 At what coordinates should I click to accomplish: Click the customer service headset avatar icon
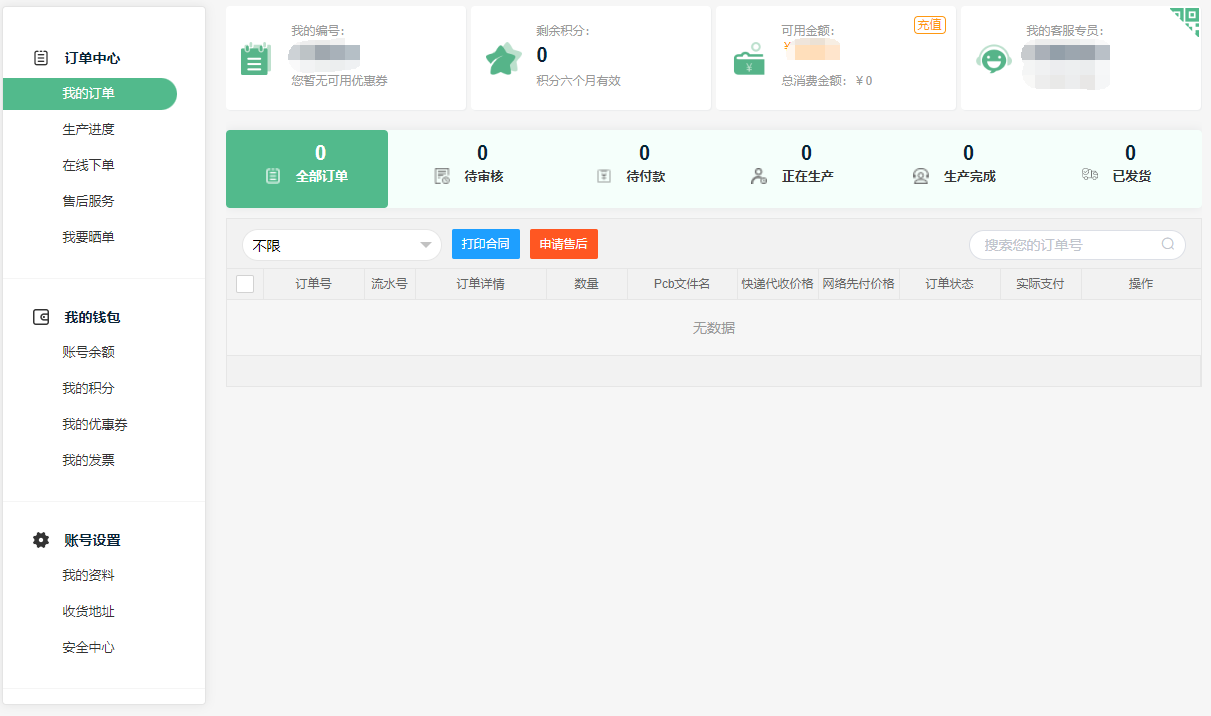[x=993, y=60]
